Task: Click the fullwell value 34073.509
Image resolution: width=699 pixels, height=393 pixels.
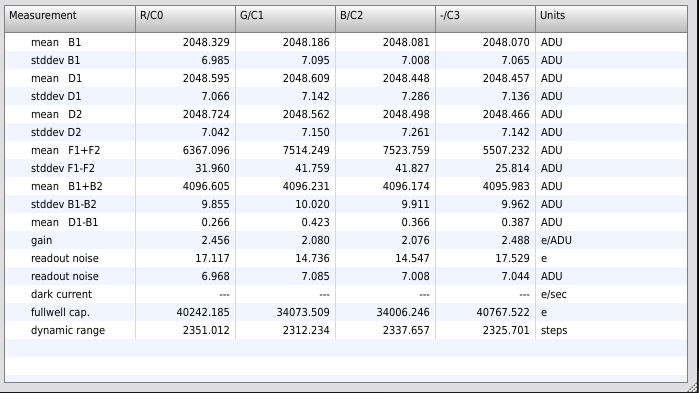Action: [x=303, y=312]
